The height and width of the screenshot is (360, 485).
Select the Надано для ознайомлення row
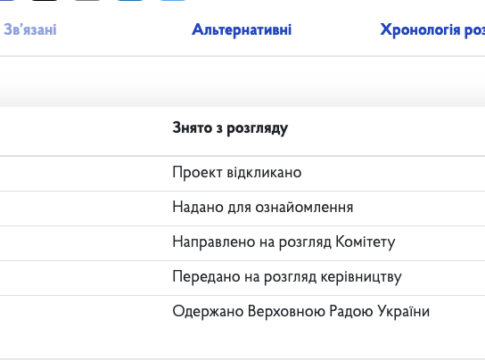pyautogui.click(x=242, y=208)
